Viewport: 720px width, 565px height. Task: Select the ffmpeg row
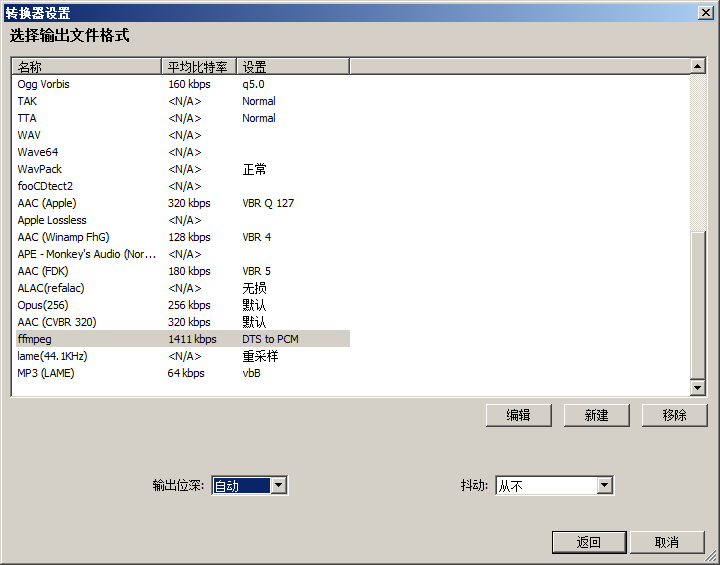point(183,339)
